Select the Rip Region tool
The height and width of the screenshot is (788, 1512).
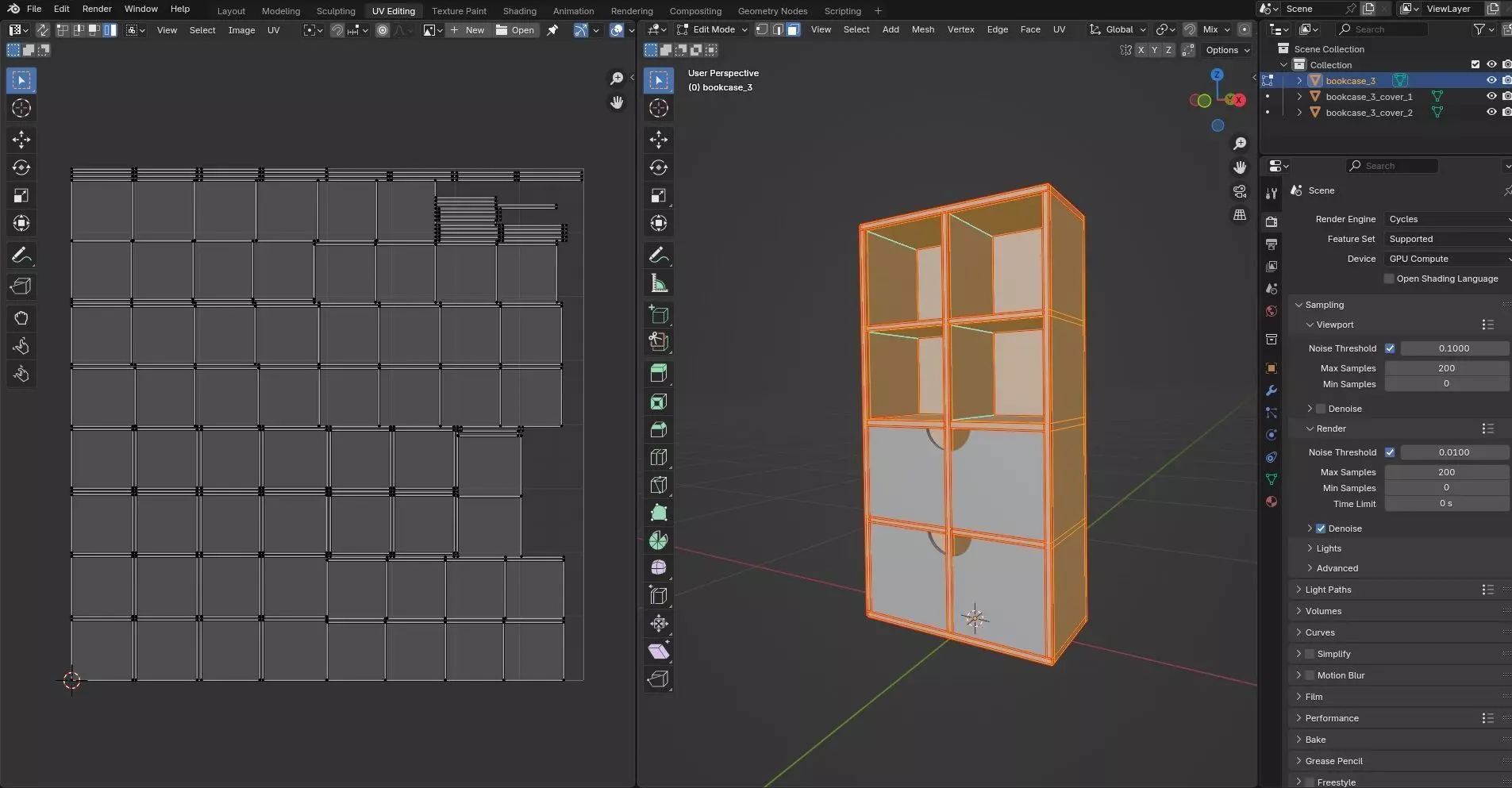pos(659,679)
